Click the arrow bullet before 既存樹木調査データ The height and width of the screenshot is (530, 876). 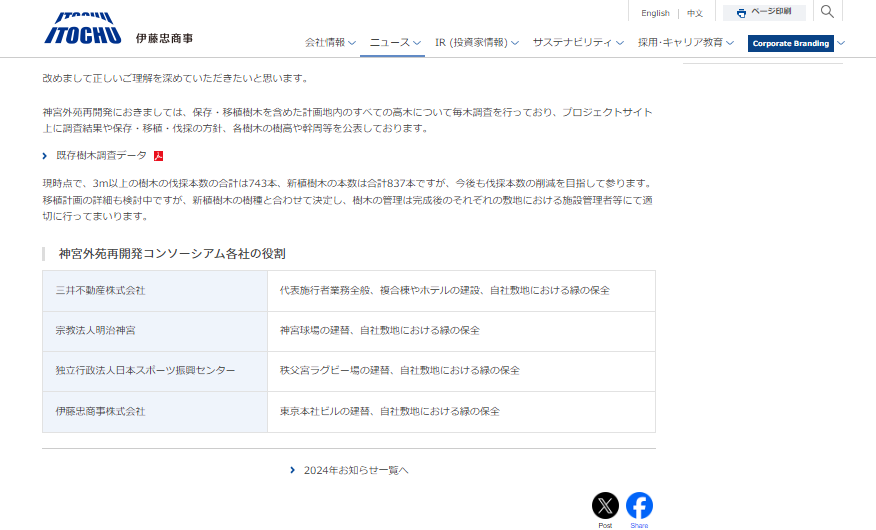click(45, 156)
